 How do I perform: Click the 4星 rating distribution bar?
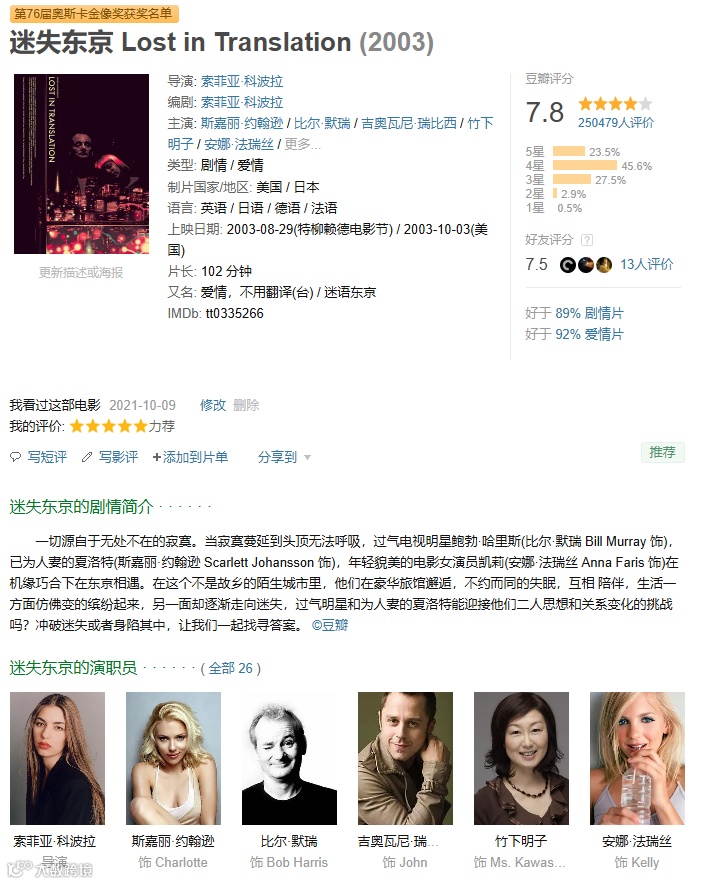click(x=585, y=166)
